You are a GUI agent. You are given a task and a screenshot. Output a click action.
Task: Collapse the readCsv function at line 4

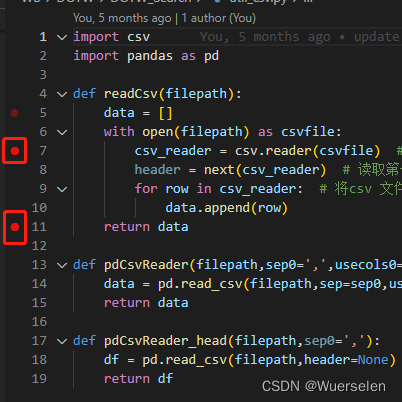[x=62, y=94]
